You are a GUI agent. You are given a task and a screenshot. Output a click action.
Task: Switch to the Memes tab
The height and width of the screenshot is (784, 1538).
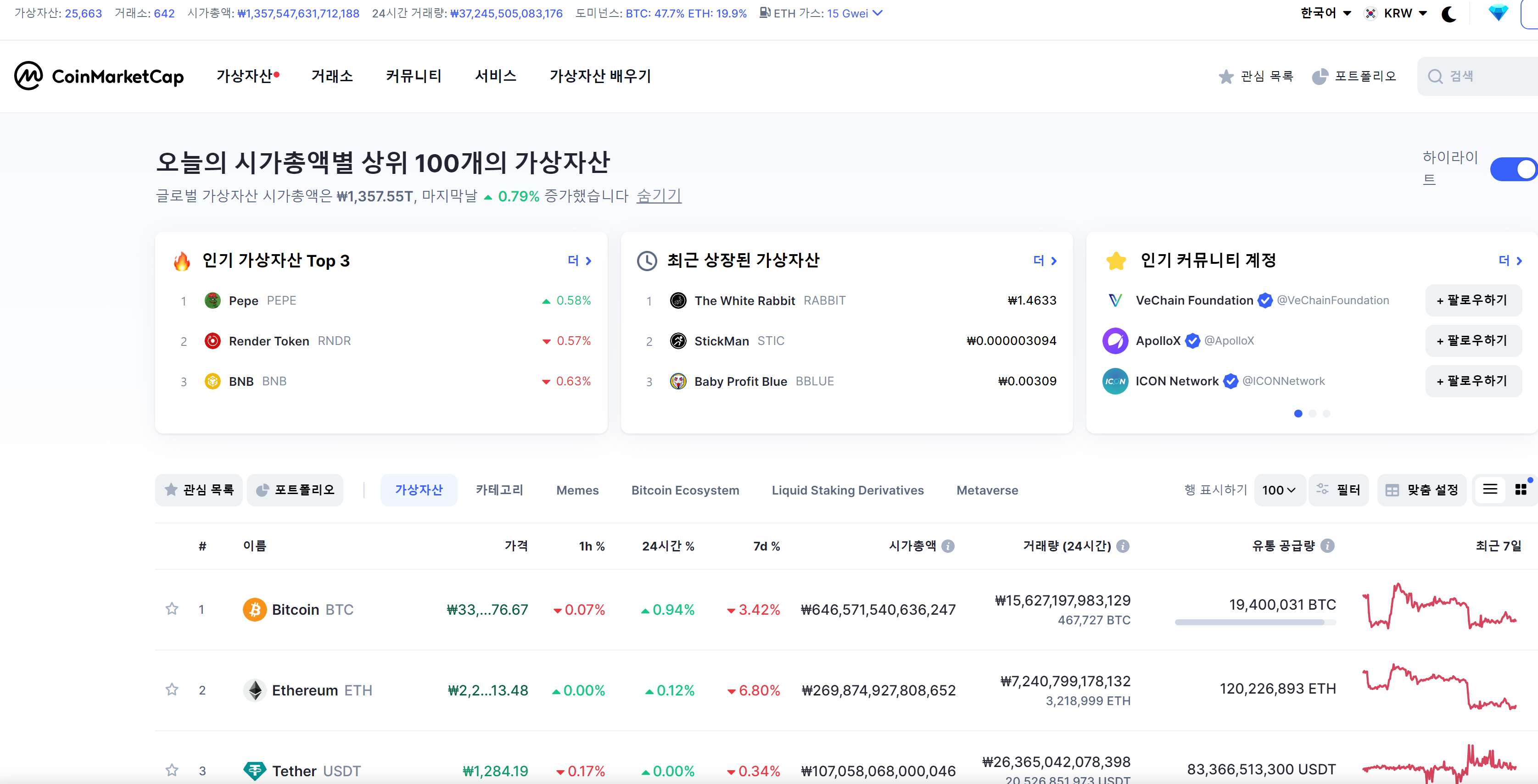click(577, 490)
